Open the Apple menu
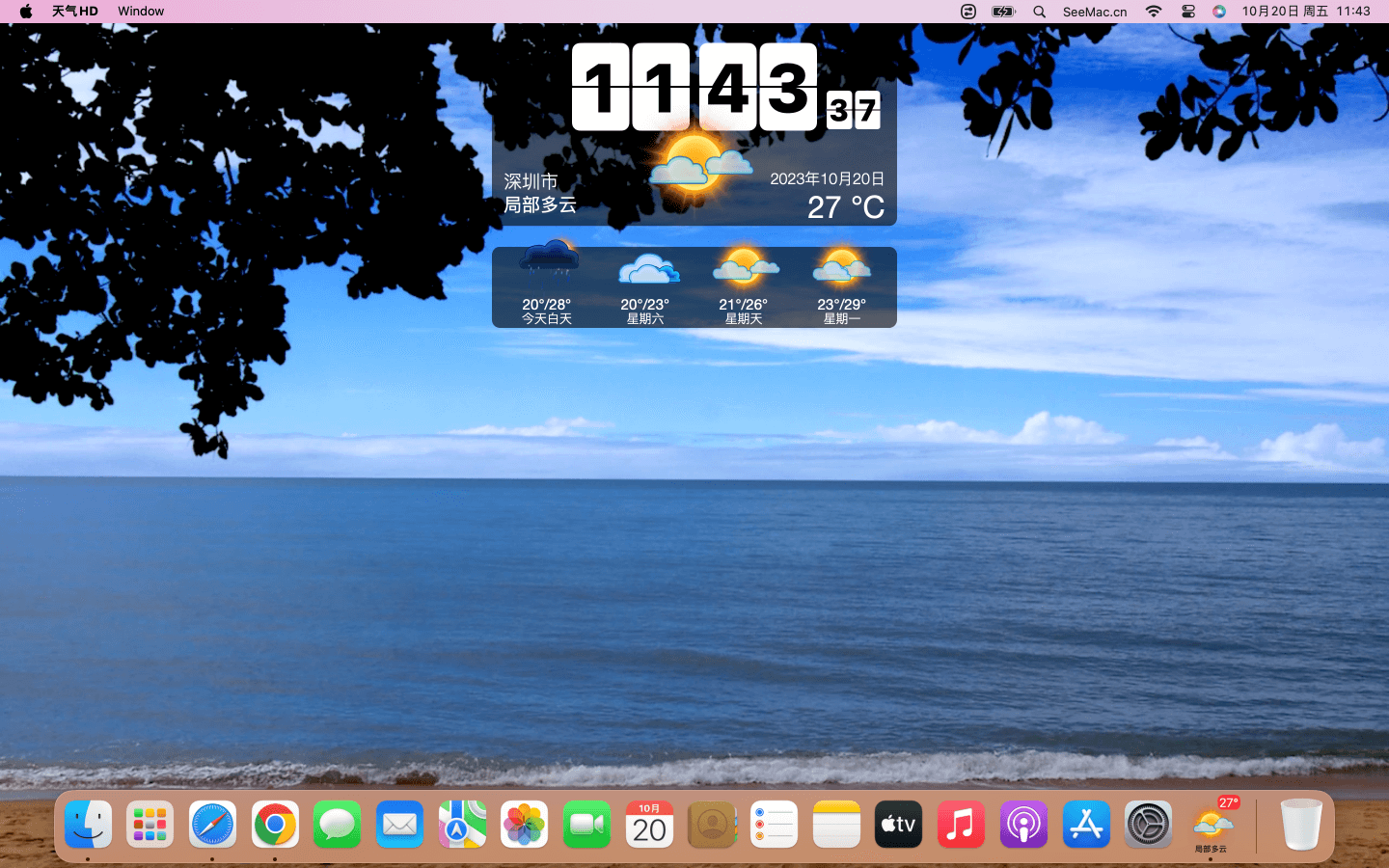1389x868 pixels. click(26, 12)
